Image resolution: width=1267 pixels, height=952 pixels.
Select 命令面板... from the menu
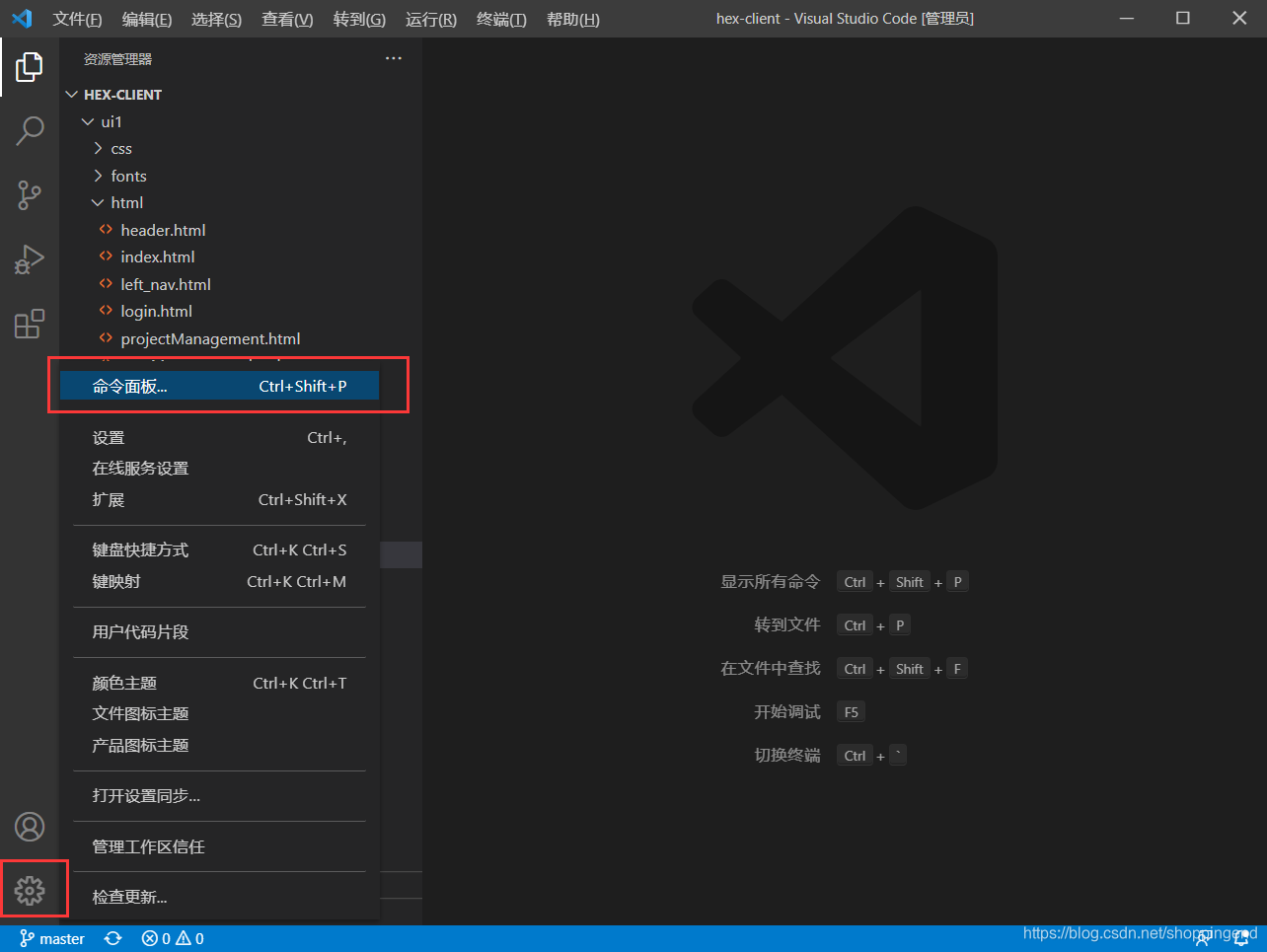[x=219, y=386]
